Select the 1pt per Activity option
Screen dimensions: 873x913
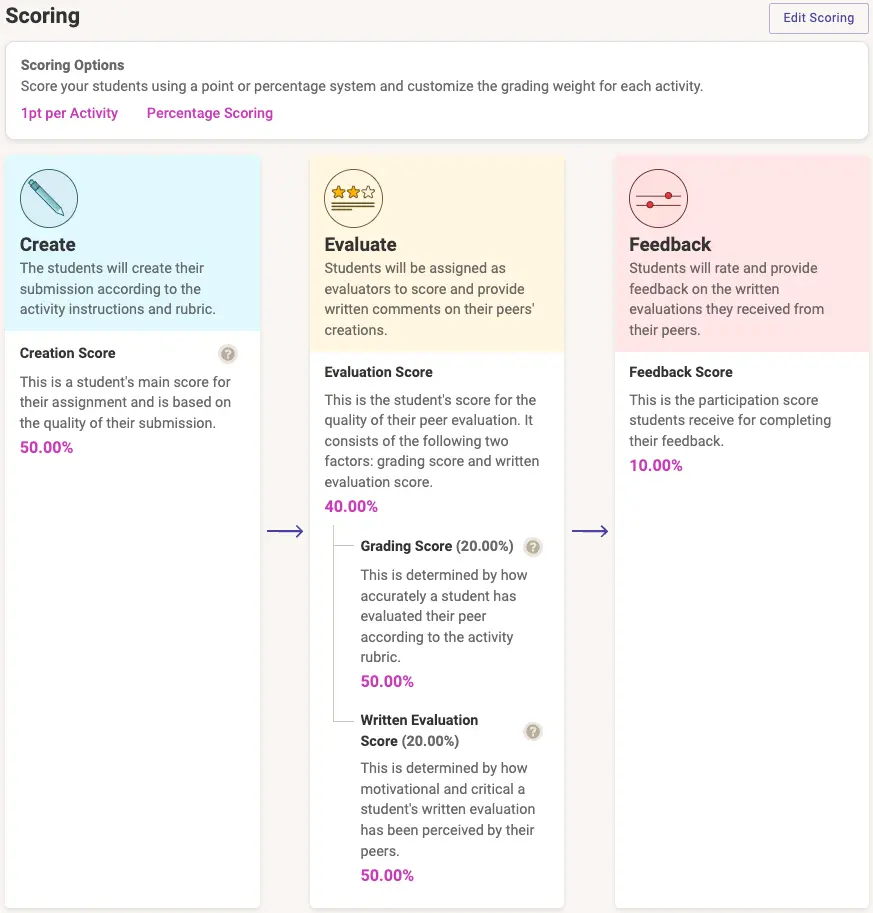click(x=69, y=113)
